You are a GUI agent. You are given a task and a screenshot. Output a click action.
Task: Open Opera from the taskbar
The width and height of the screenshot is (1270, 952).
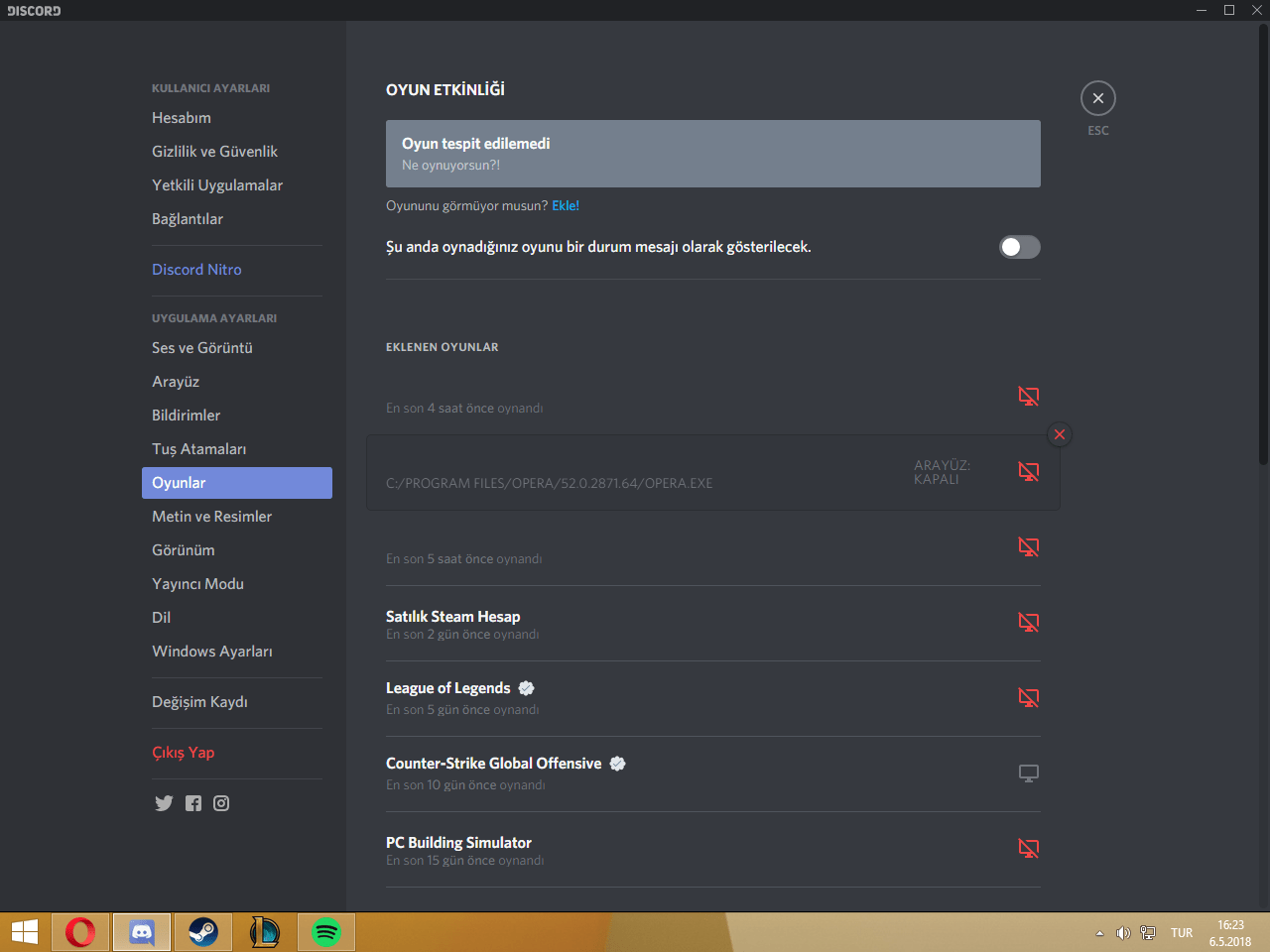[x=80, y=932]
